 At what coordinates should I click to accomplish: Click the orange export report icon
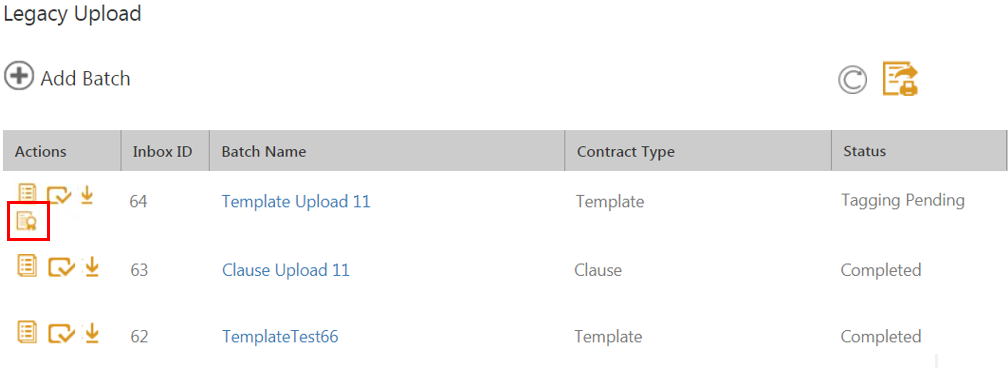point(899,79)
